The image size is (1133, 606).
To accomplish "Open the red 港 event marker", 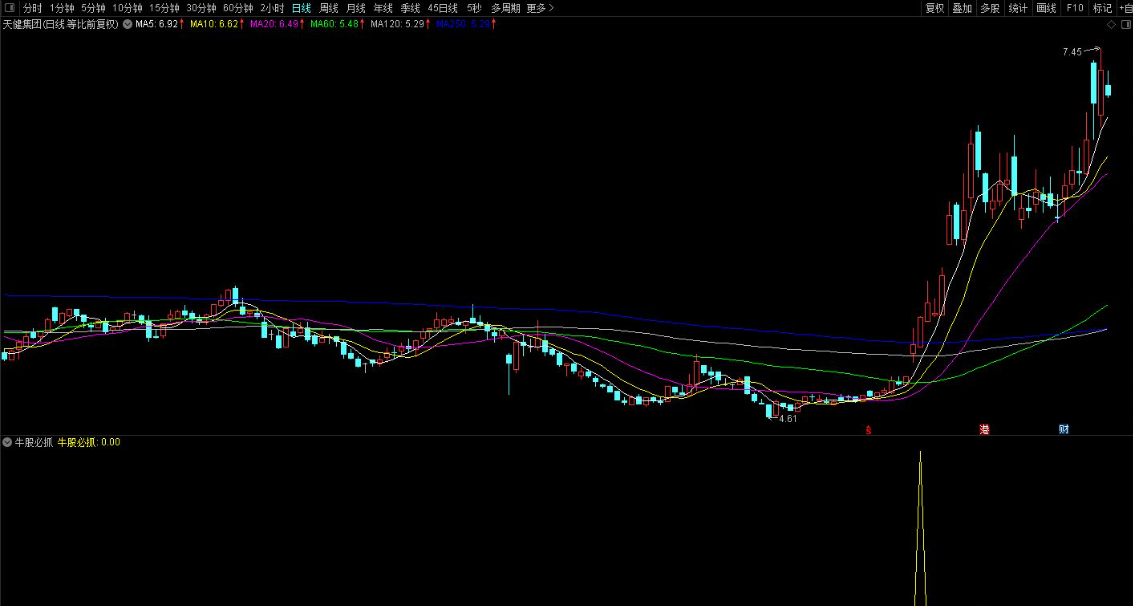I will 984,429.
